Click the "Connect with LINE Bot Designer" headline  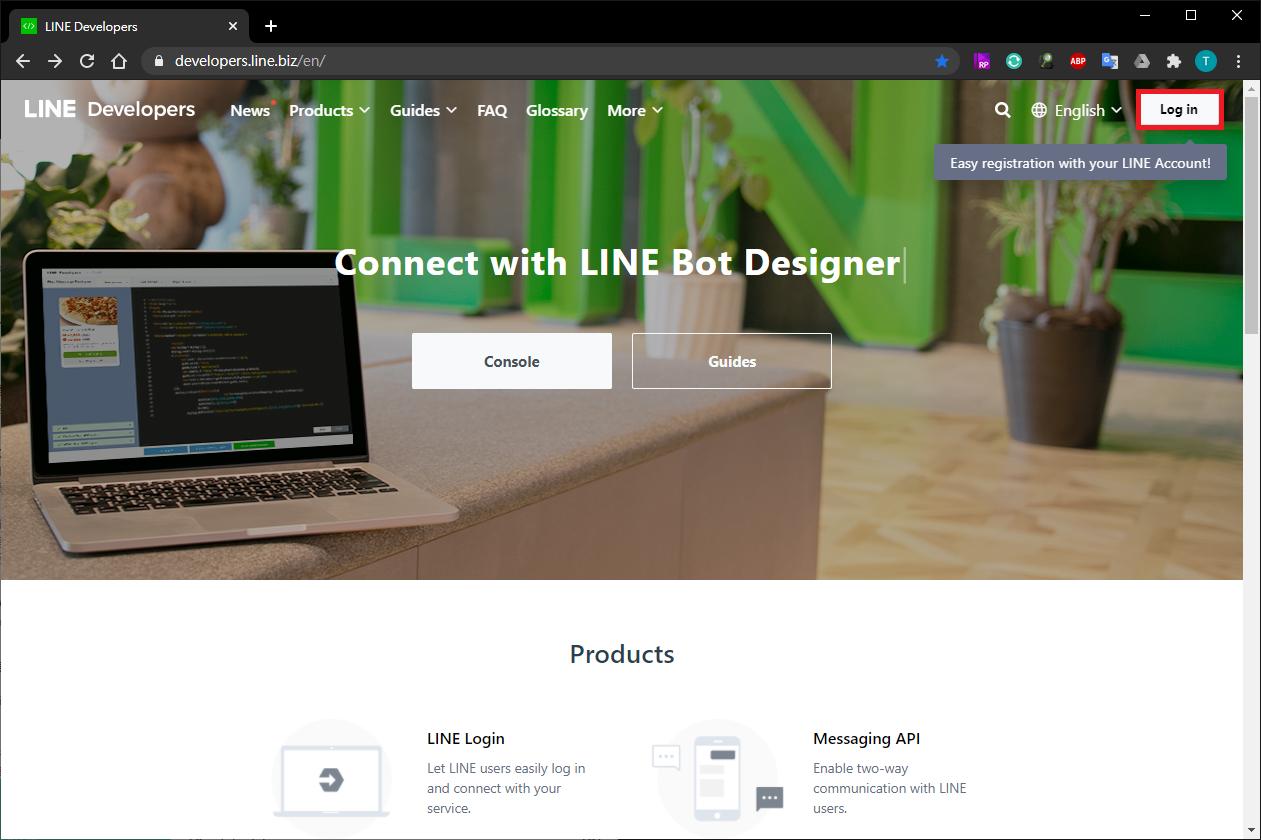pyautogui.click(x=617, y=263)
